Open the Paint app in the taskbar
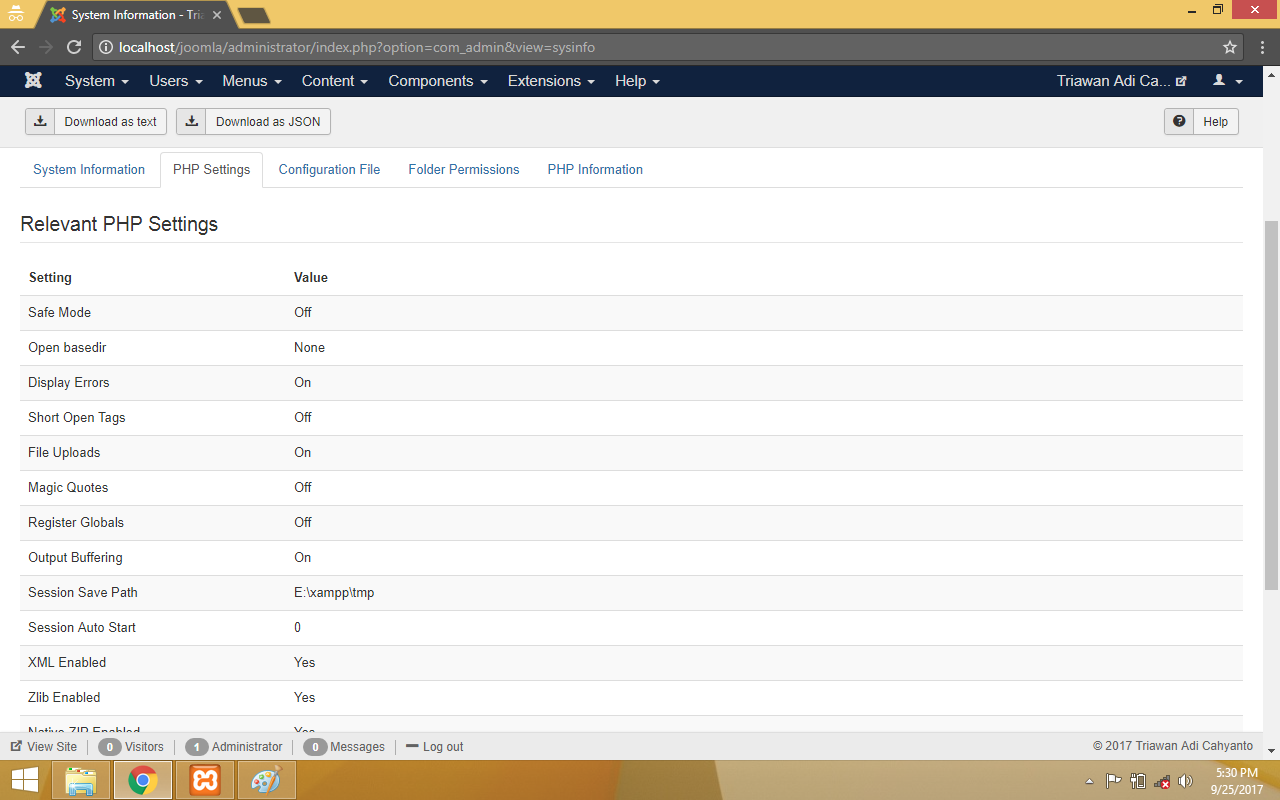 point(266,780)
